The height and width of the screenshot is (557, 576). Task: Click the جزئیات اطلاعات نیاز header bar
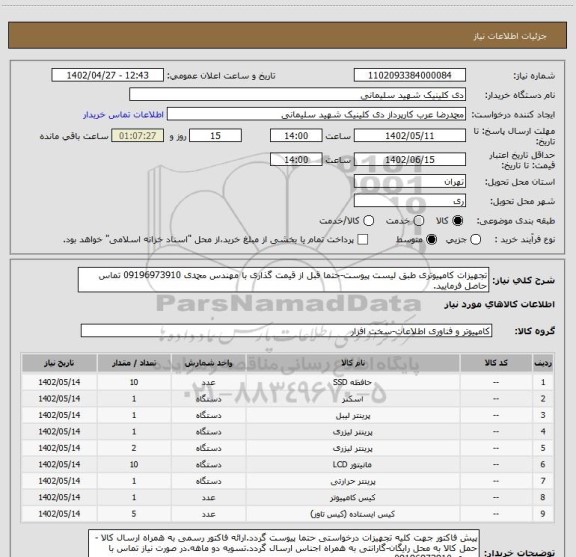287,36
